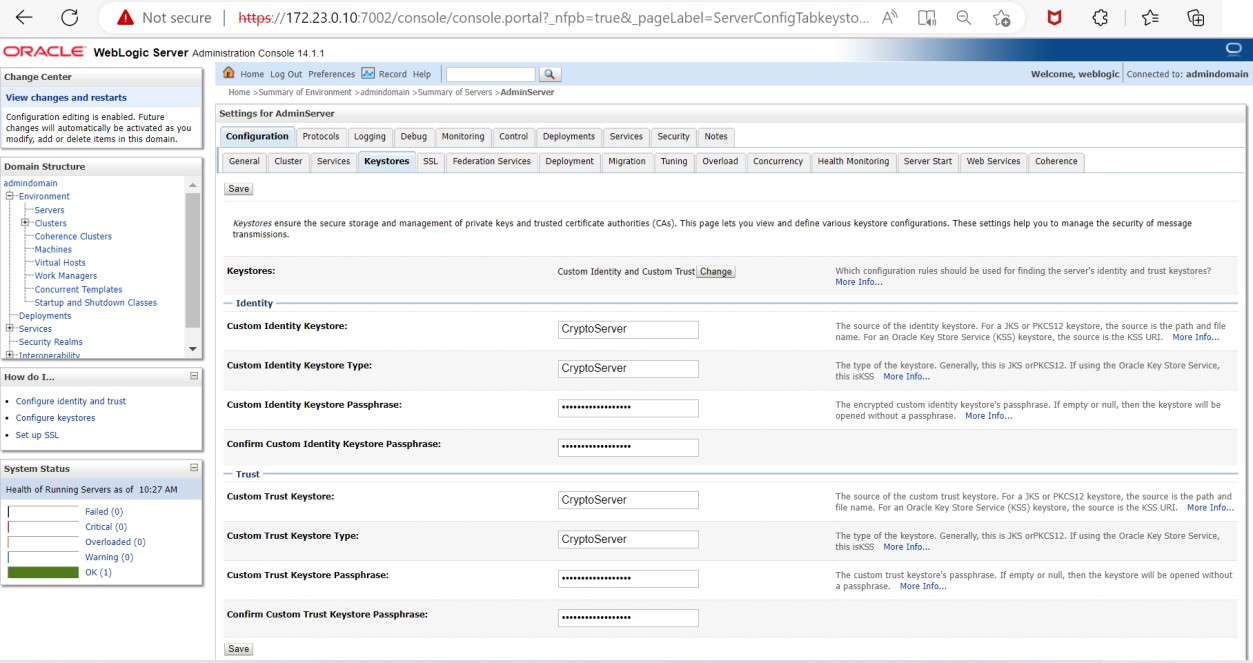The width and height of the screenshot is (1253, 663).
Task: Click the Record icon in console toolbar
Action: pyautogui.click(x=368, y=73)
